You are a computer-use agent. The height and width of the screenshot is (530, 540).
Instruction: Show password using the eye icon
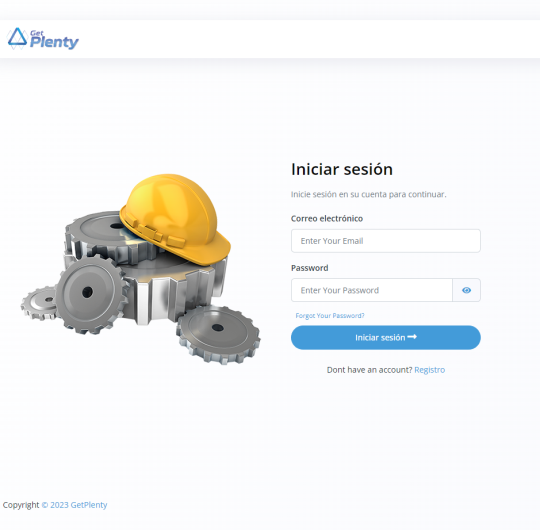point(466,290)
